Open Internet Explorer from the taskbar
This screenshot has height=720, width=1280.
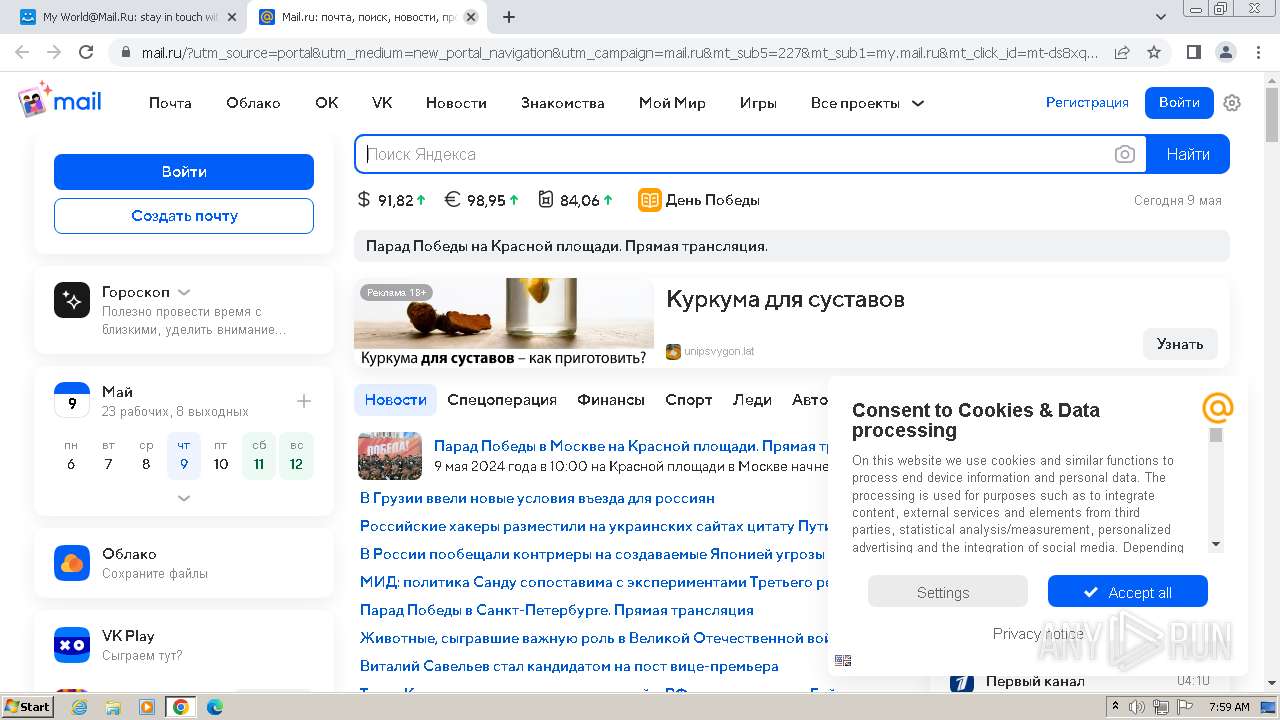pos(79,707)
